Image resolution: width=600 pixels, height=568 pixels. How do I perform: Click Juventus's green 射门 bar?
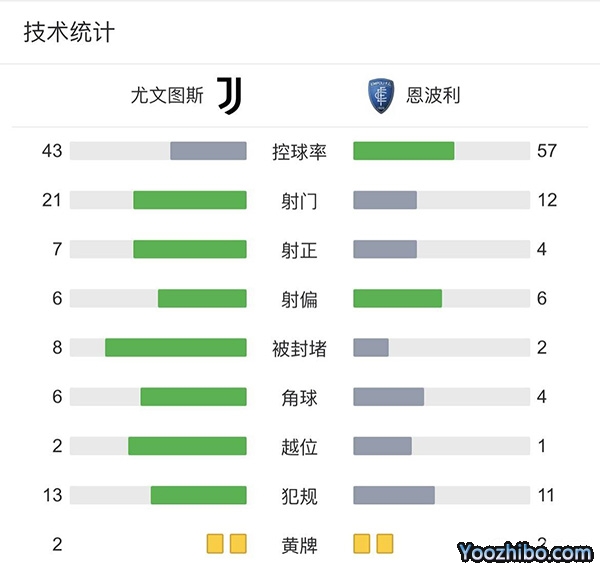pos(190,200)
